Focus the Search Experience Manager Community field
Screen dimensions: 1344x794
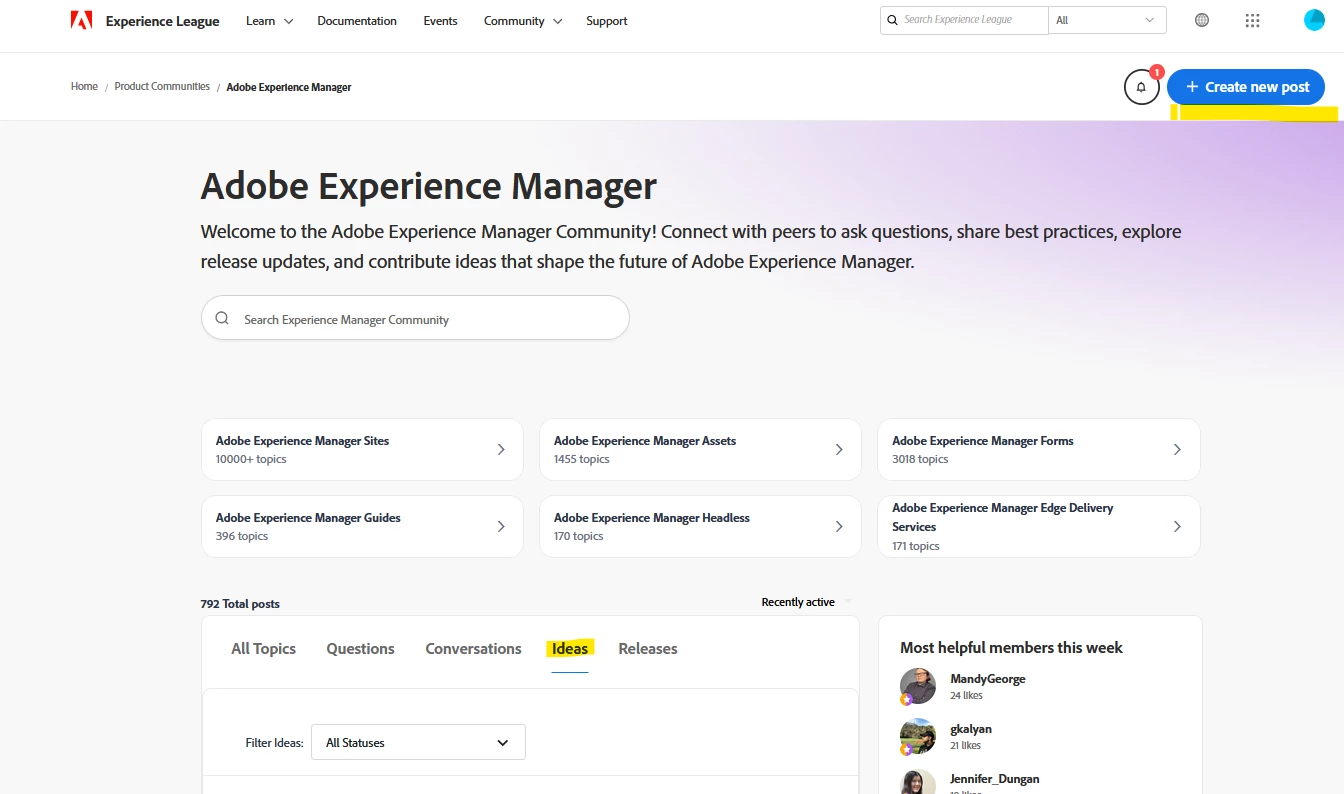[x=415, y=318]
